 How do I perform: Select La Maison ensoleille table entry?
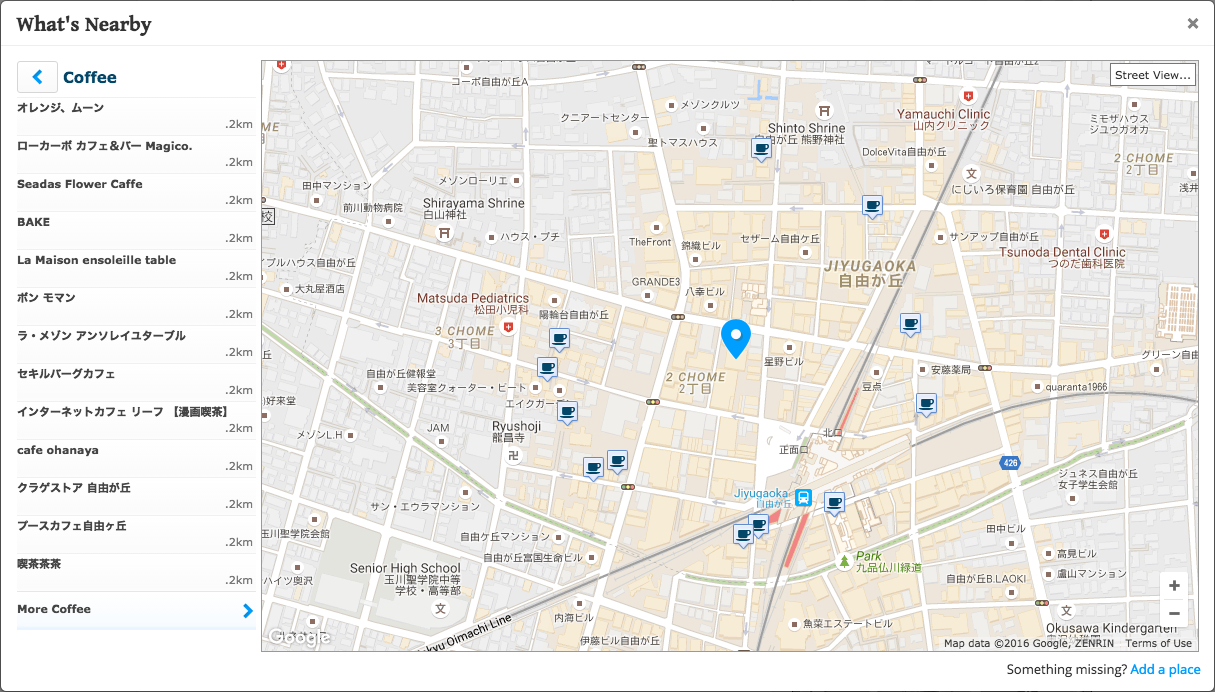coord(96,260)
